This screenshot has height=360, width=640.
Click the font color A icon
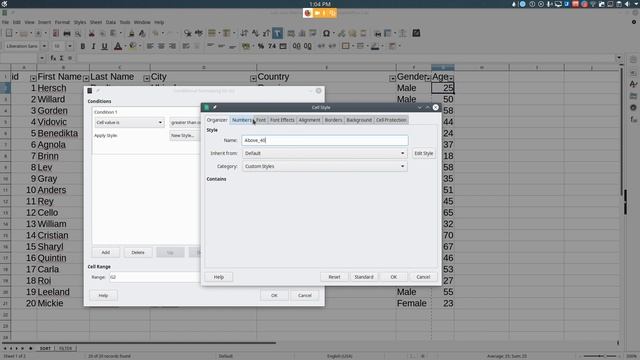pos(118,46)
